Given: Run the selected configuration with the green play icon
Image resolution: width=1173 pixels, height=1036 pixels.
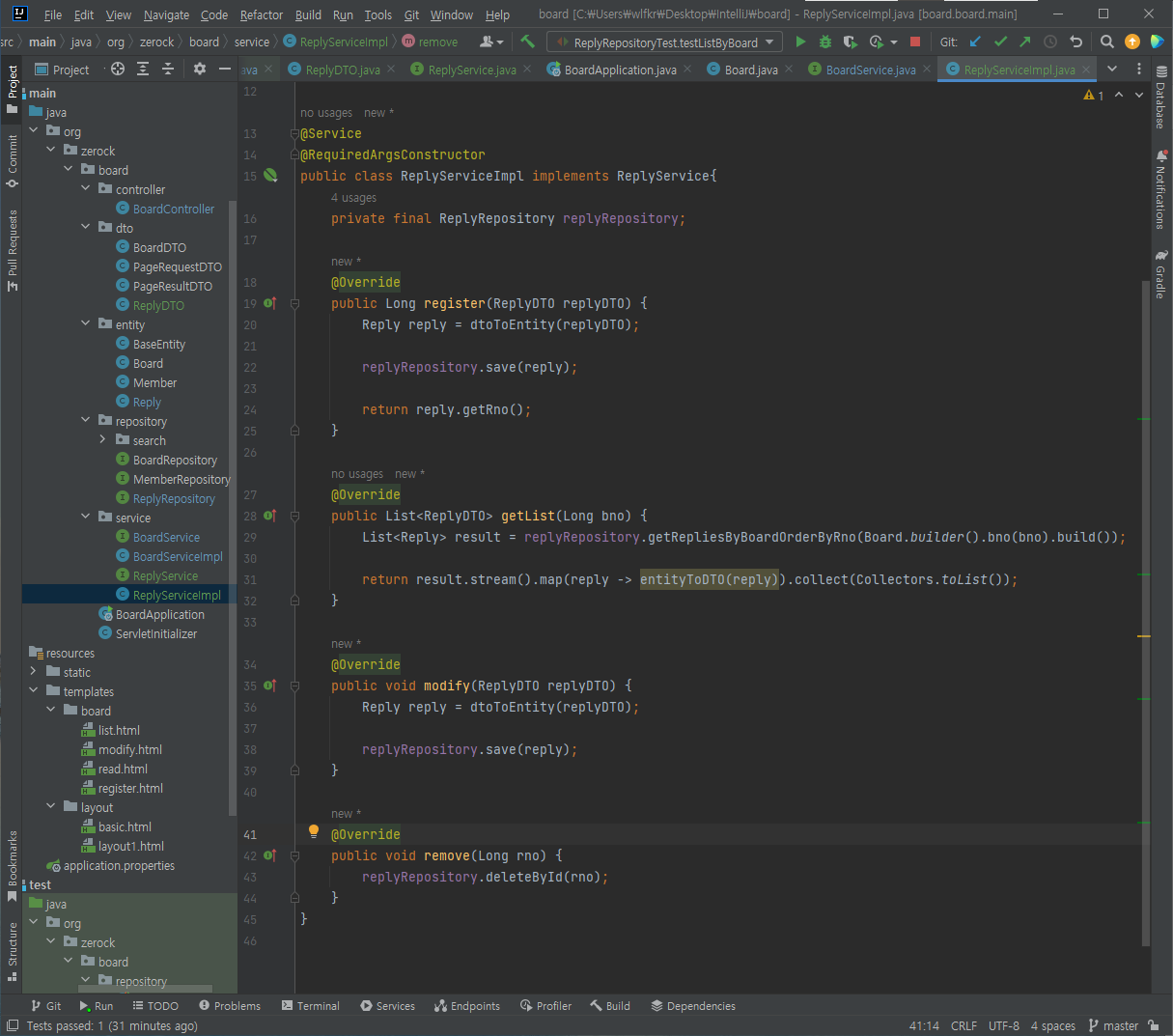Looking at the screenshot, I should (x=800, y=42).
